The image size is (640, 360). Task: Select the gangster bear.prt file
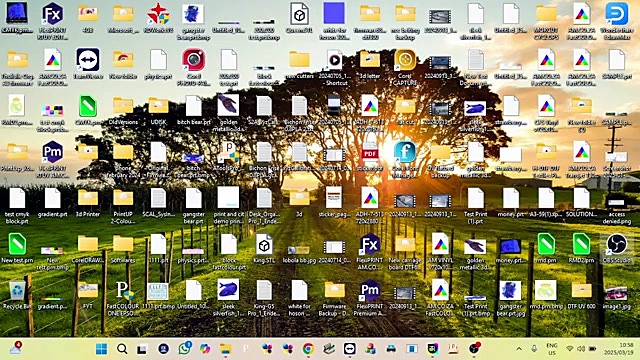click(193, 198)
